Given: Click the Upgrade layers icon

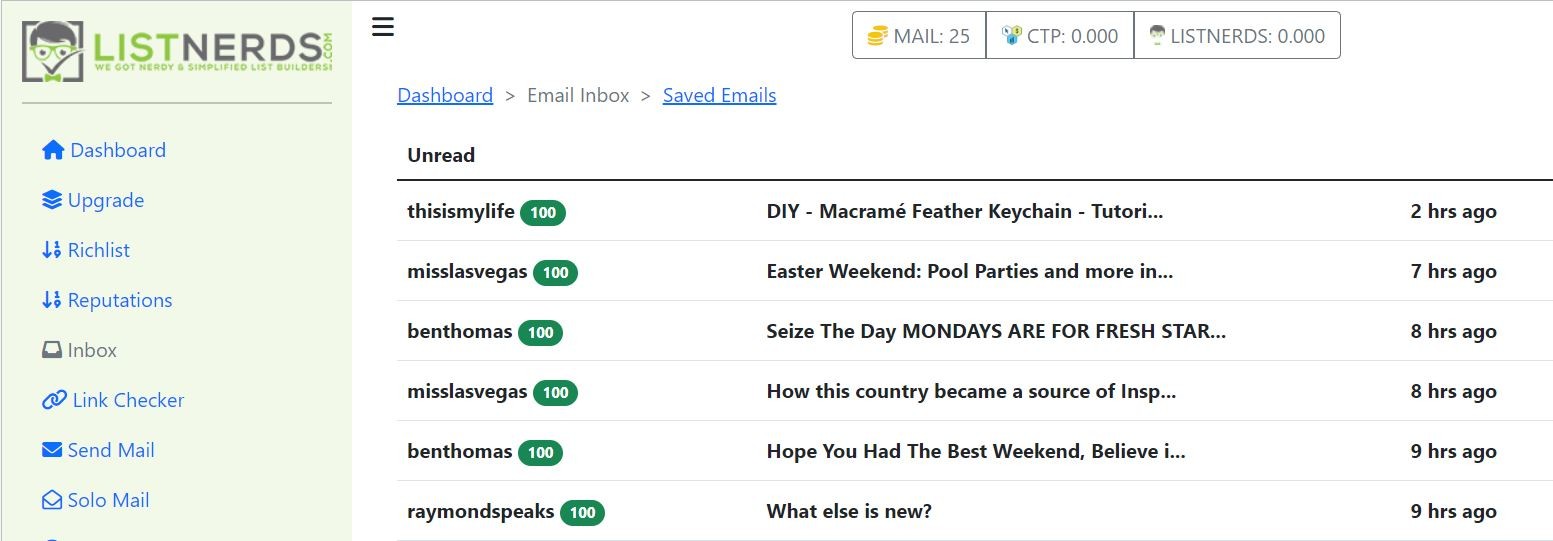Looking at the screenshot, I should point(52,200).
